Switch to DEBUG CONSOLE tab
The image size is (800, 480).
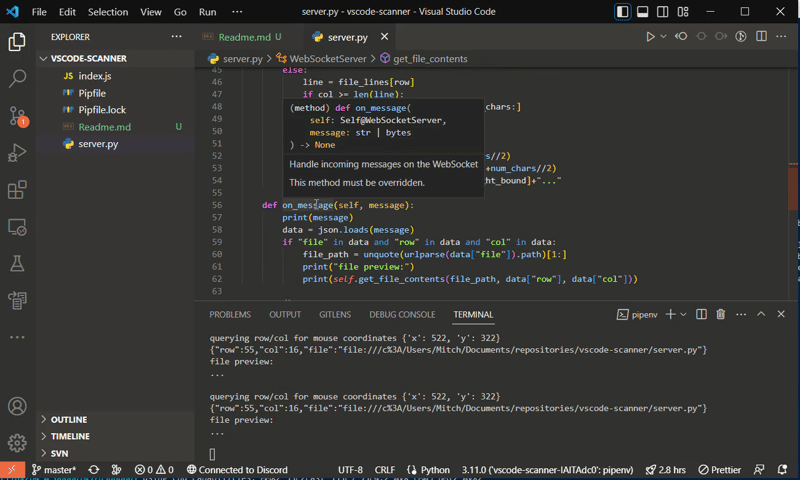point(402,315)
